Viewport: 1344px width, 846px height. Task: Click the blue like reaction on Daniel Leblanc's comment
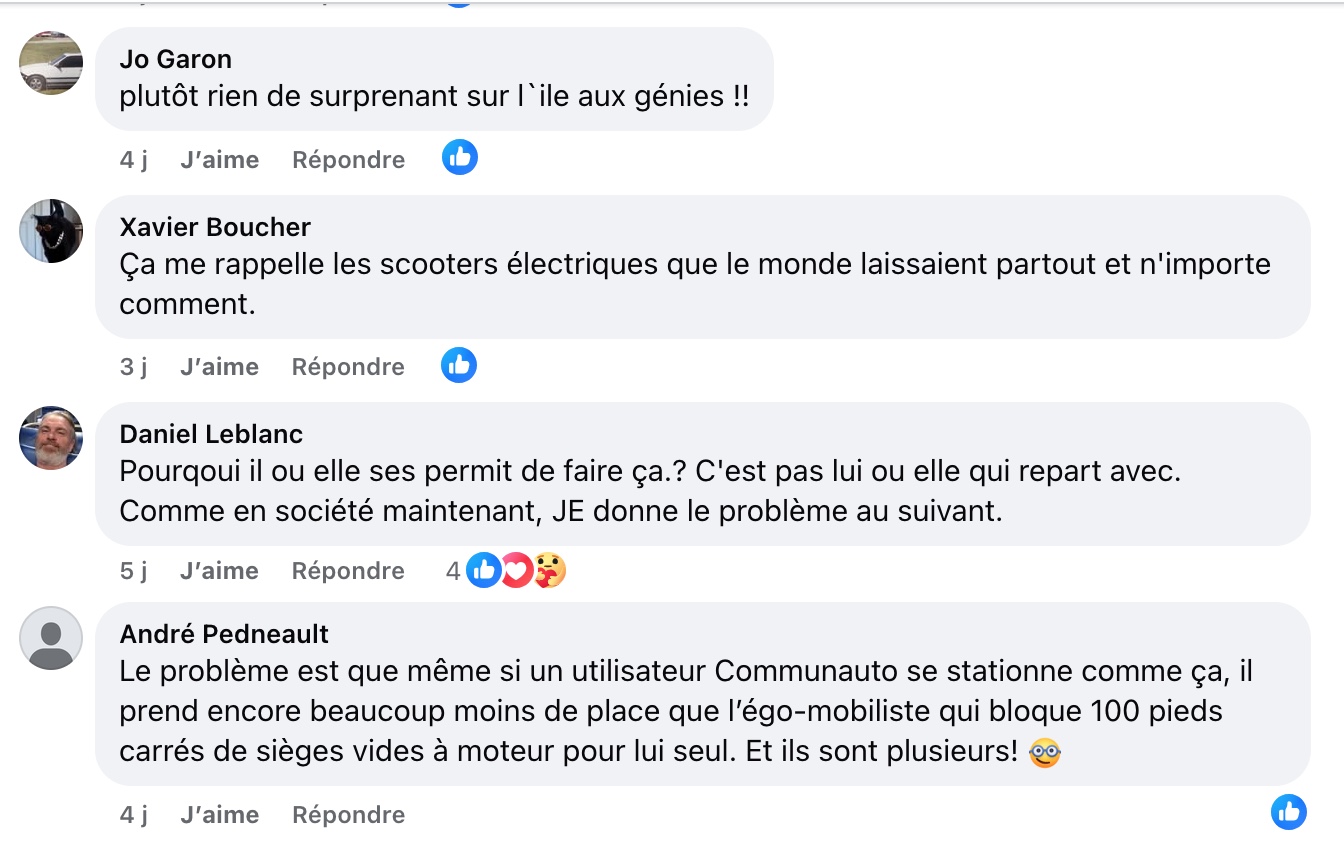tap(484, 570)
